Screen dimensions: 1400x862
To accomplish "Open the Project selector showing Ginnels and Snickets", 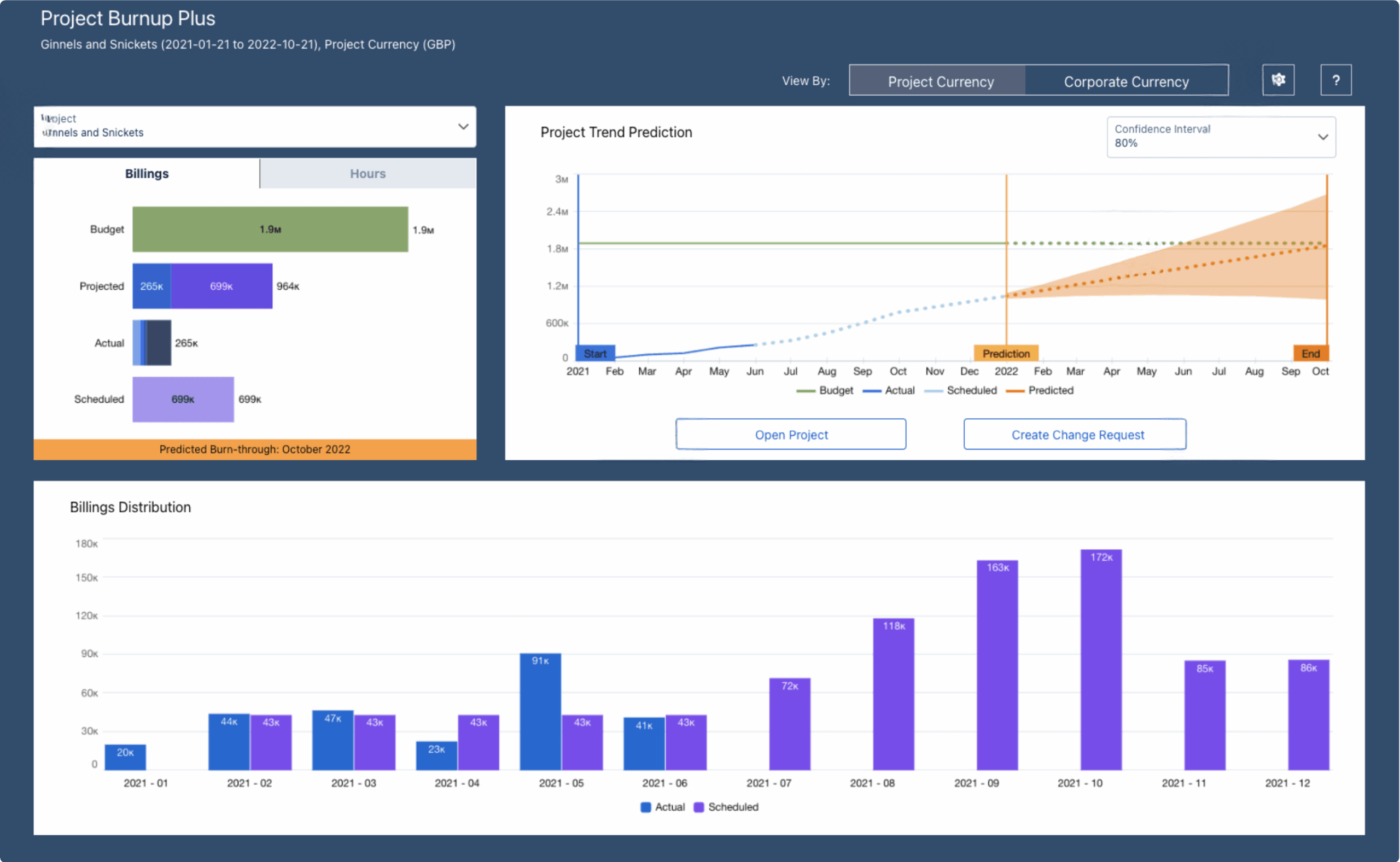I will (254, 127).
